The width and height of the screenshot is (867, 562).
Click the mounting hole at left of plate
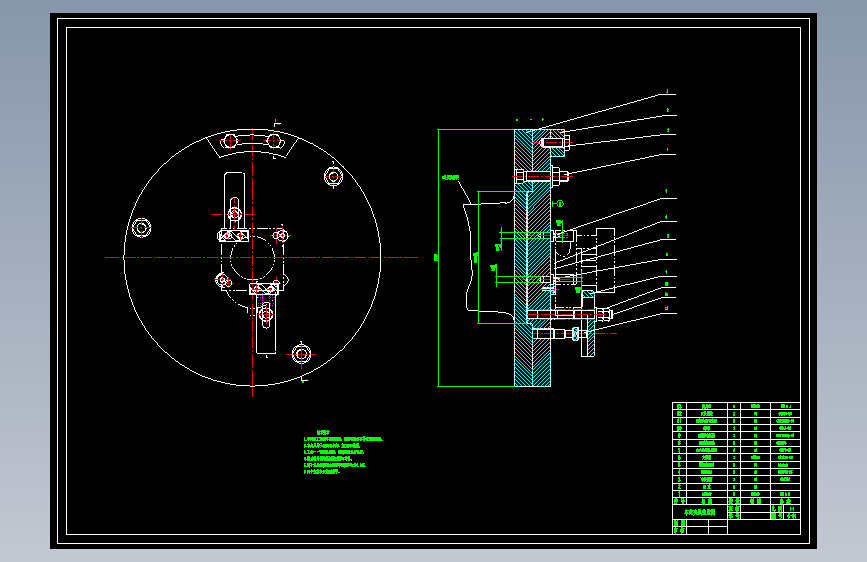tap(142, 227)
